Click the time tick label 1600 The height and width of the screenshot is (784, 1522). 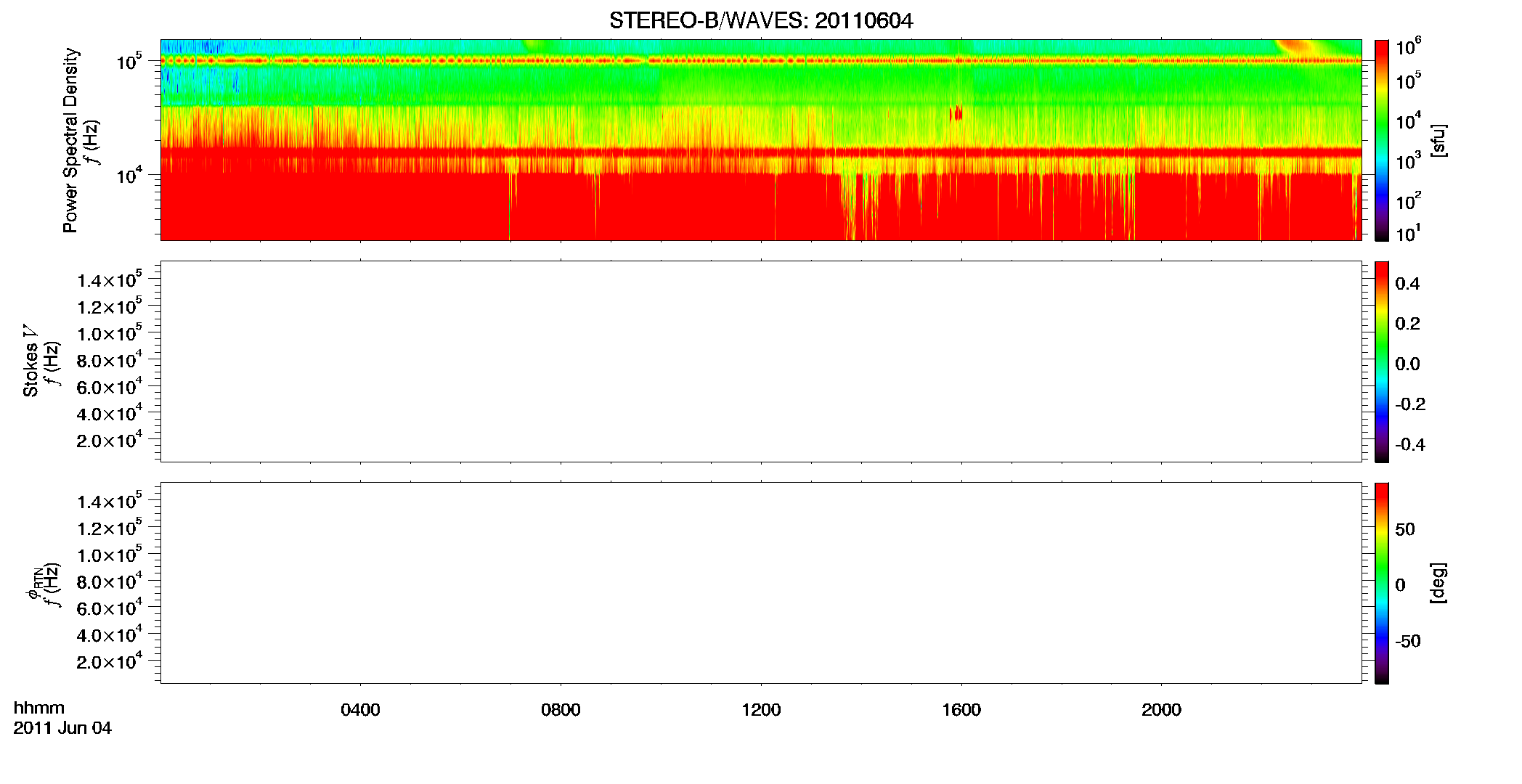tap(961, 710)
